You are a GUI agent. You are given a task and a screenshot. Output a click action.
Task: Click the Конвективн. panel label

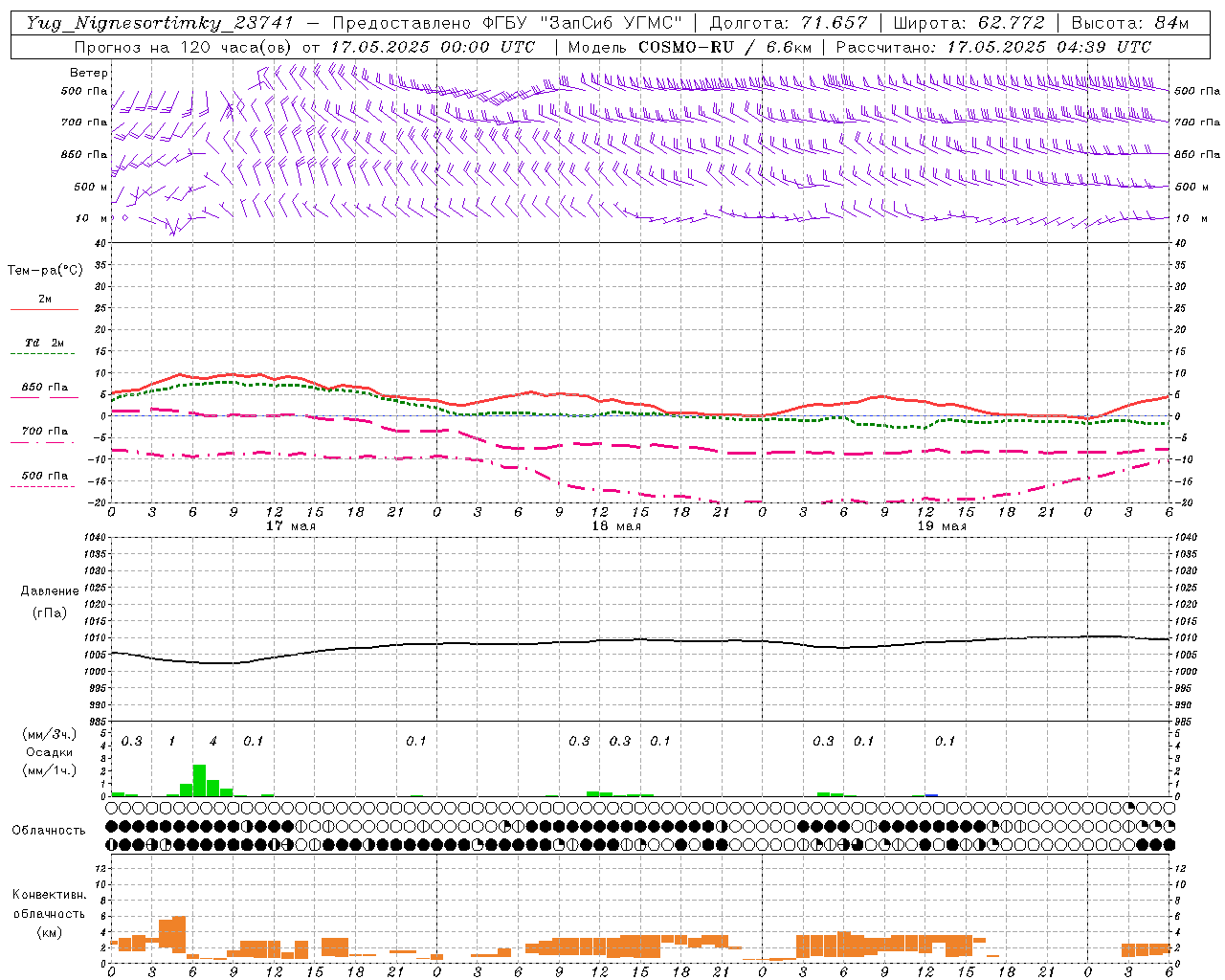tap(49, 895)
